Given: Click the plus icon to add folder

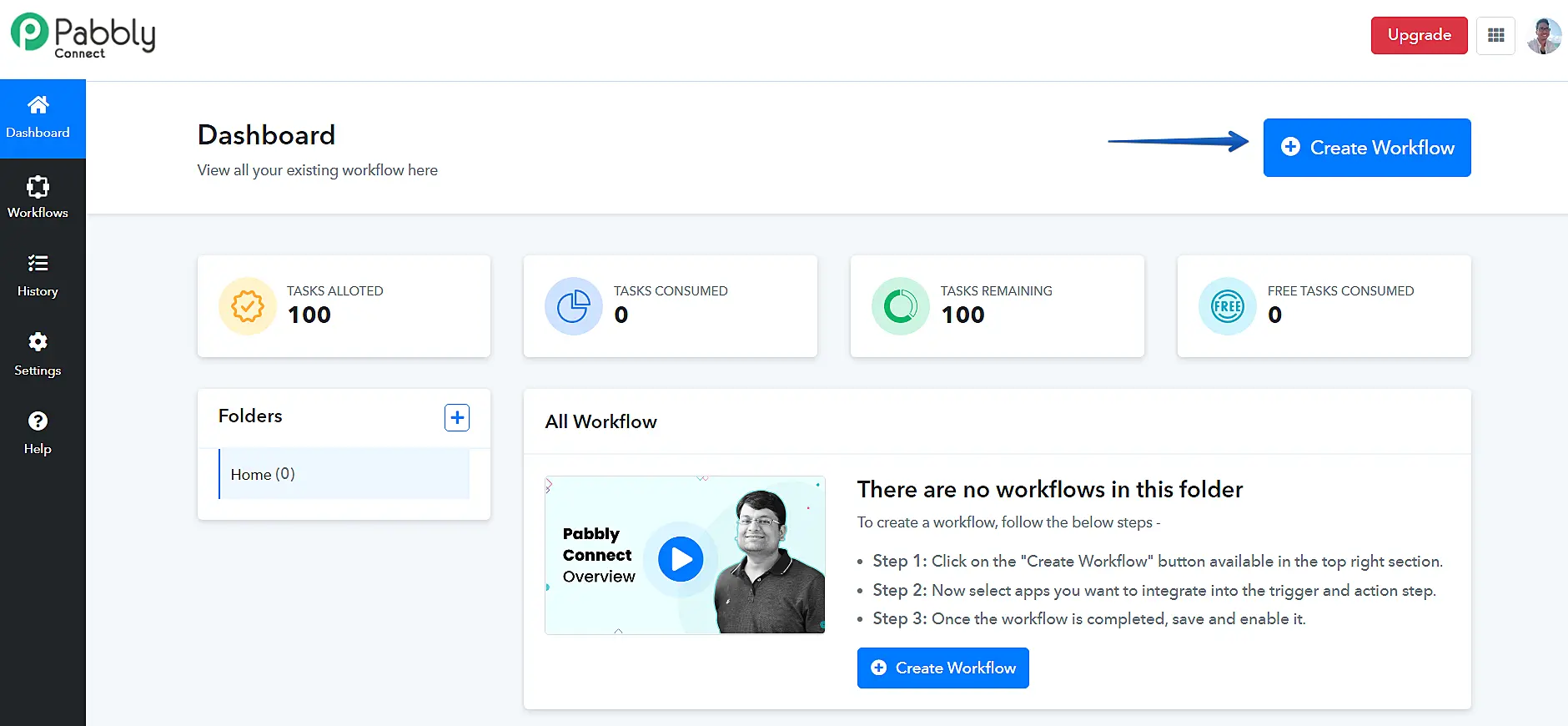Looking at the screenshot, I should point(456,417).
